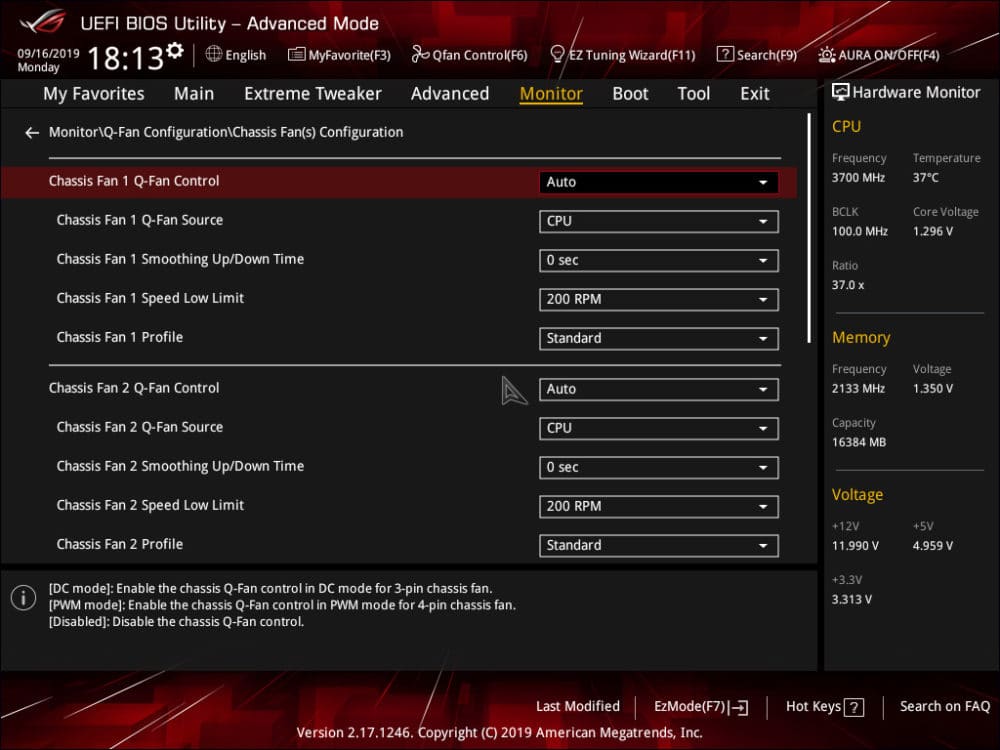
Task: Click the 16384 MB memory capacity value
Action: pos(858,443)
